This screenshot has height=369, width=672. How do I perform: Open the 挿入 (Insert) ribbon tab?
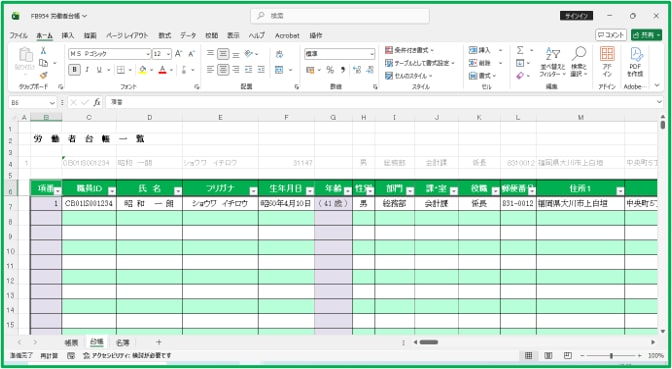coord(68,36)
